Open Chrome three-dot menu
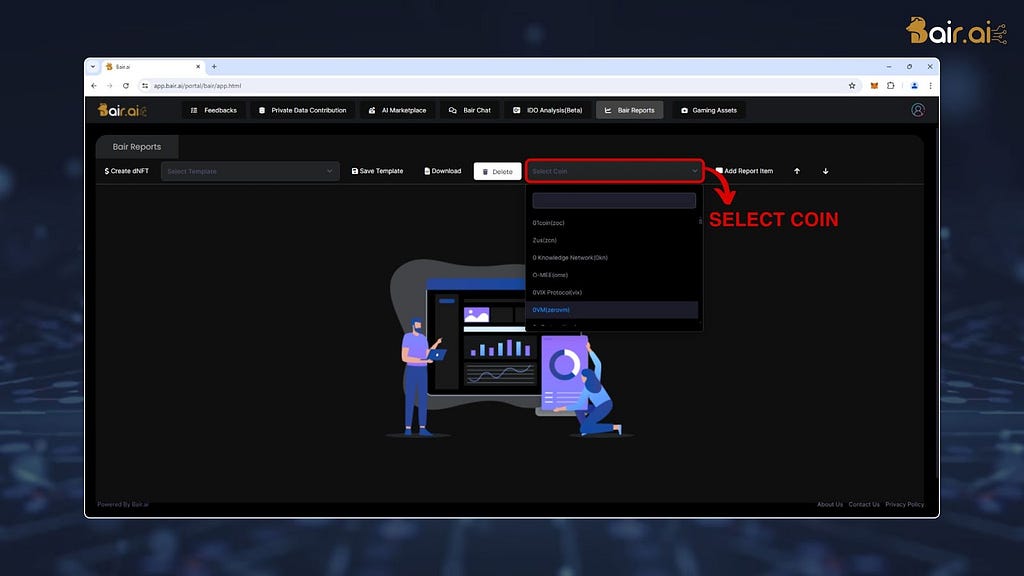The image size is (1024, 576). point(931,86)
